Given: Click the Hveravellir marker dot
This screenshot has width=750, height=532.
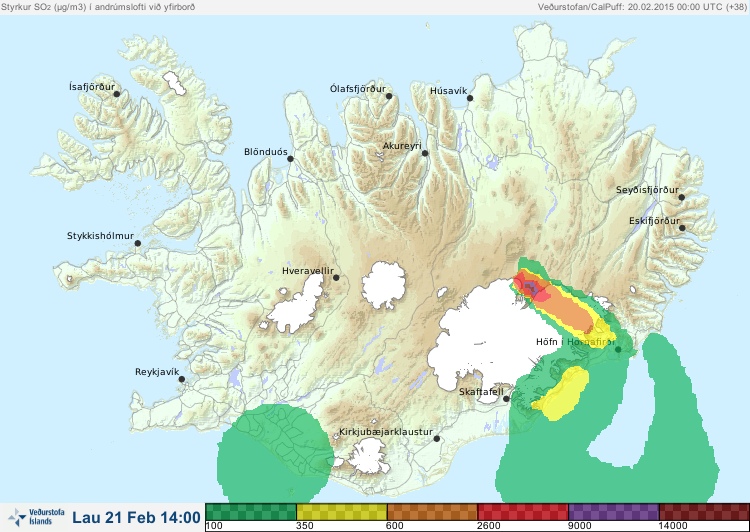Looking at the screenshot, I should 336,277.
